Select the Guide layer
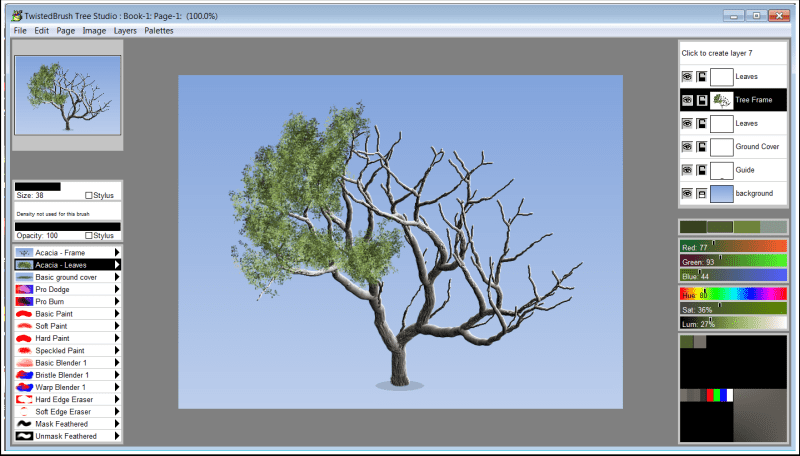The image size is (800, 456). click(x=747, y=170)
